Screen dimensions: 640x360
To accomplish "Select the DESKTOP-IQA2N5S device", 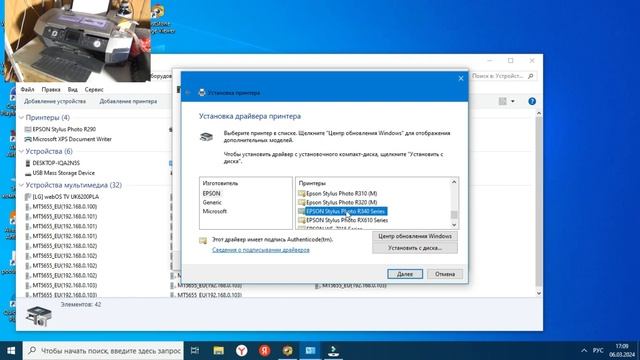I will (52, 163).
